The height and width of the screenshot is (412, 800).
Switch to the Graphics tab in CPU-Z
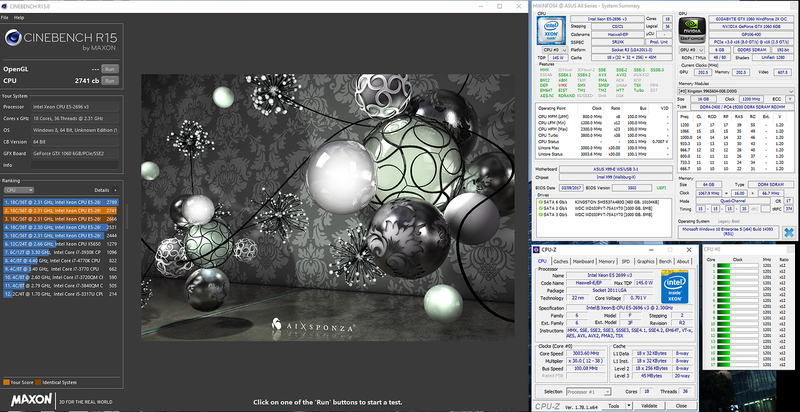[x=645, y=261]
